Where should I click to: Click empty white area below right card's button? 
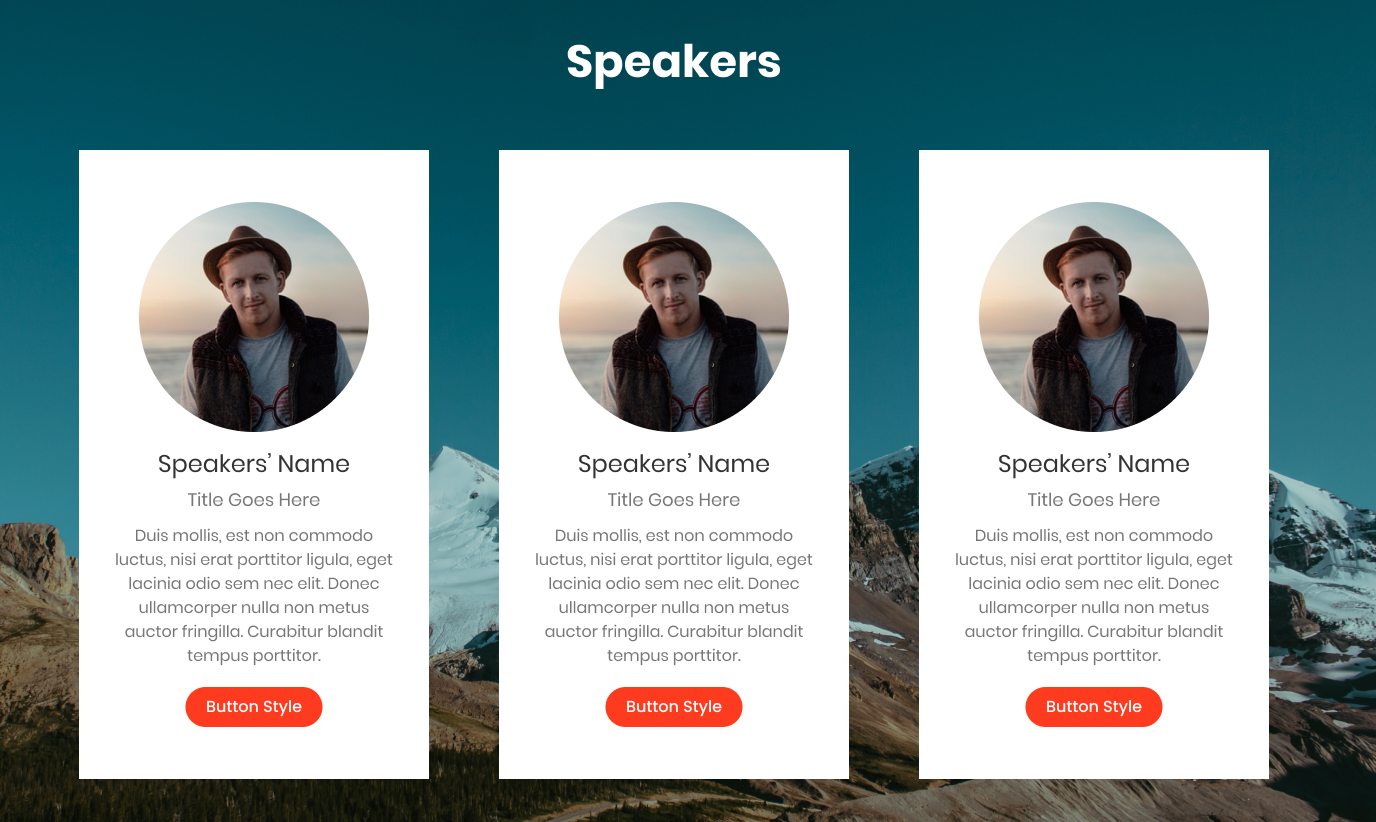[1094, 753]
